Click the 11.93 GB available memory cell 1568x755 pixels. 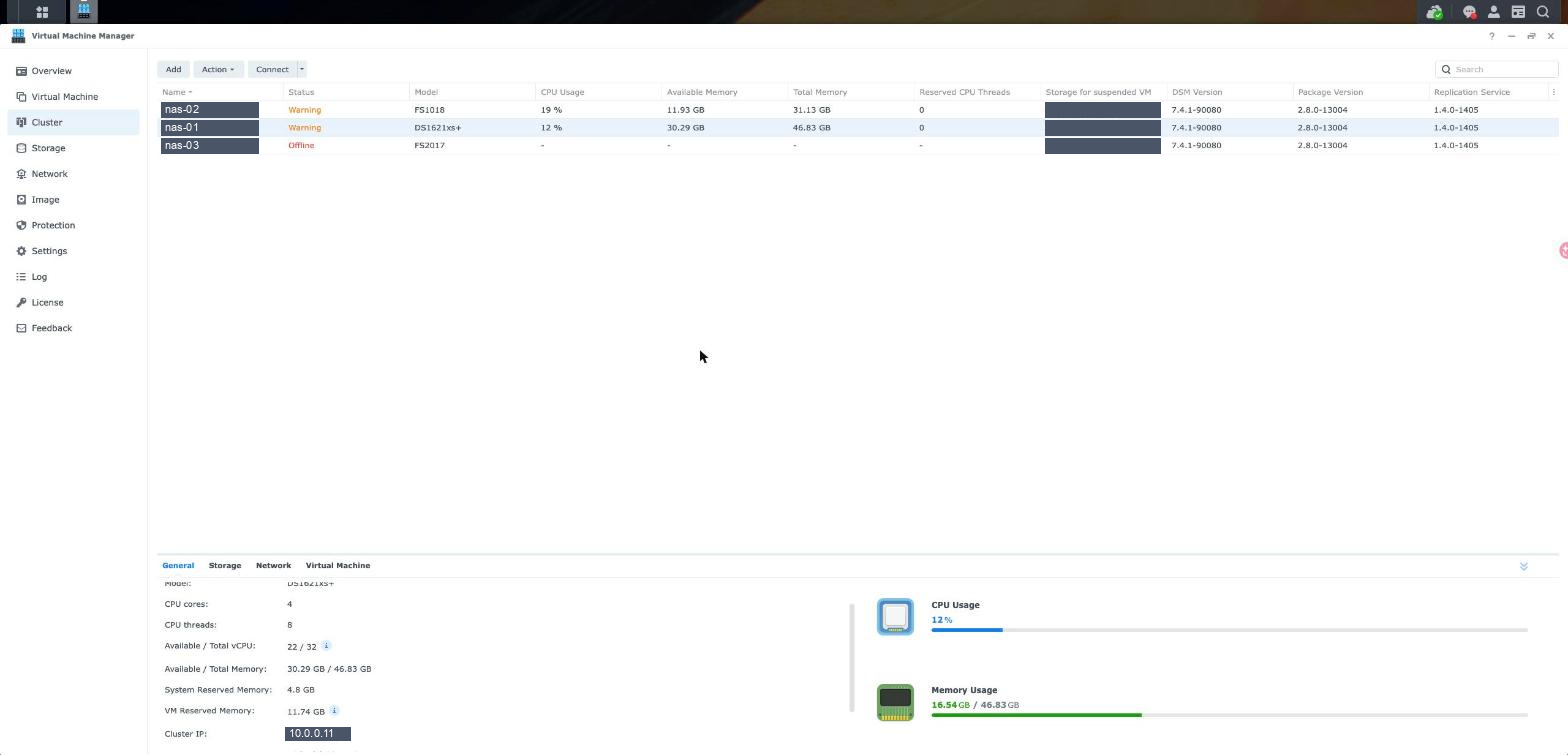(685, 110)
